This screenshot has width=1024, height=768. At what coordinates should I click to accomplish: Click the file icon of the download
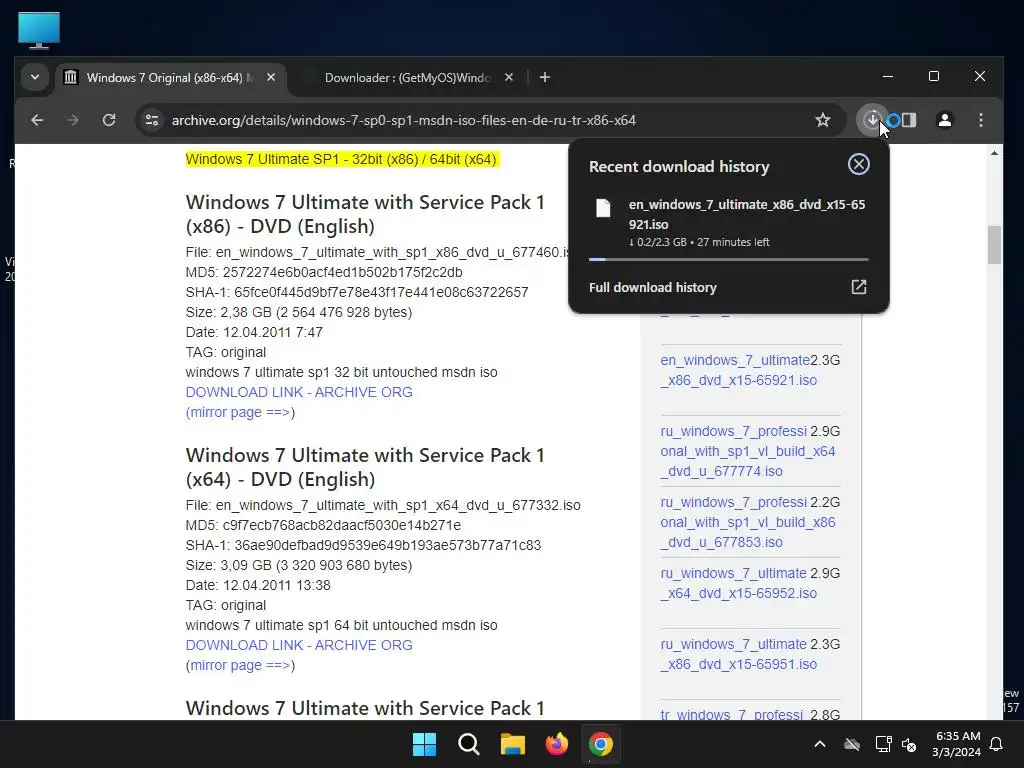603,208
